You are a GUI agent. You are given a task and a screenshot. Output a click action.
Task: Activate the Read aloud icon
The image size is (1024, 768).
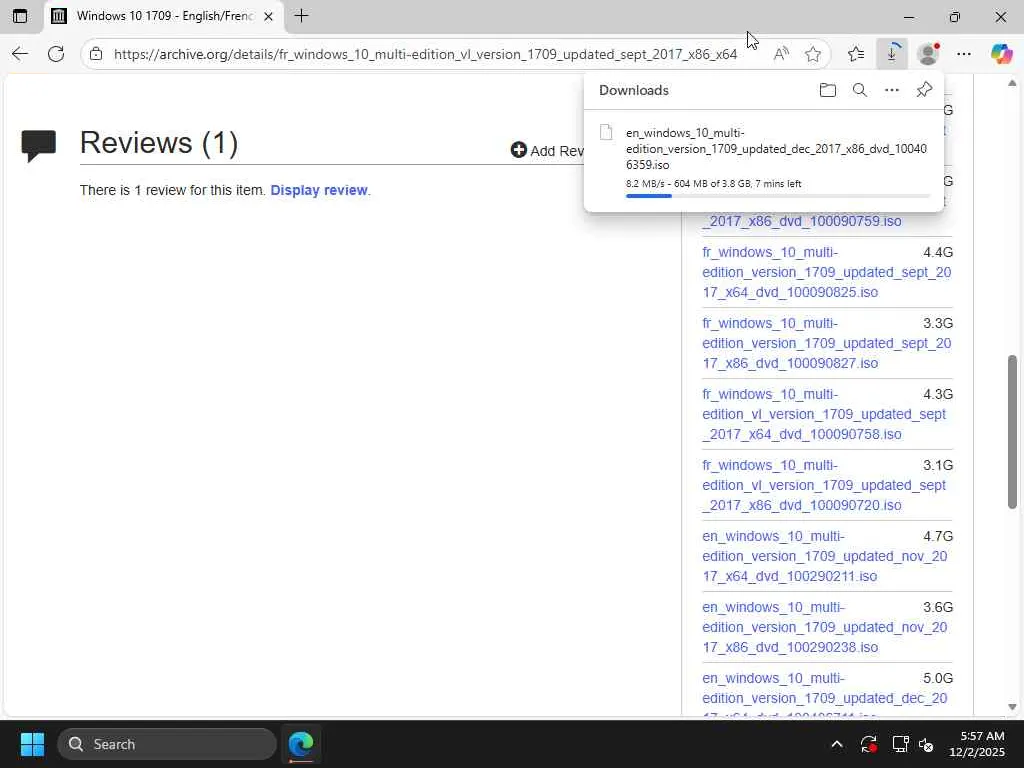pyautogui.click(x=781, y=54)
